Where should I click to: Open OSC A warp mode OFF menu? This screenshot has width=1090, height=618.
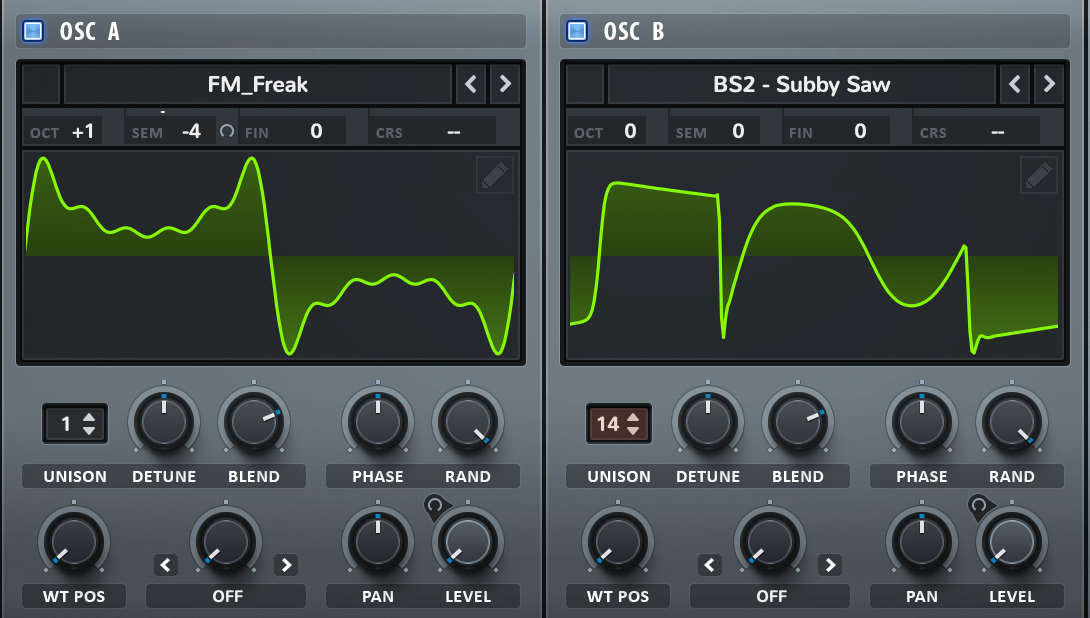[x=226, y=596]
